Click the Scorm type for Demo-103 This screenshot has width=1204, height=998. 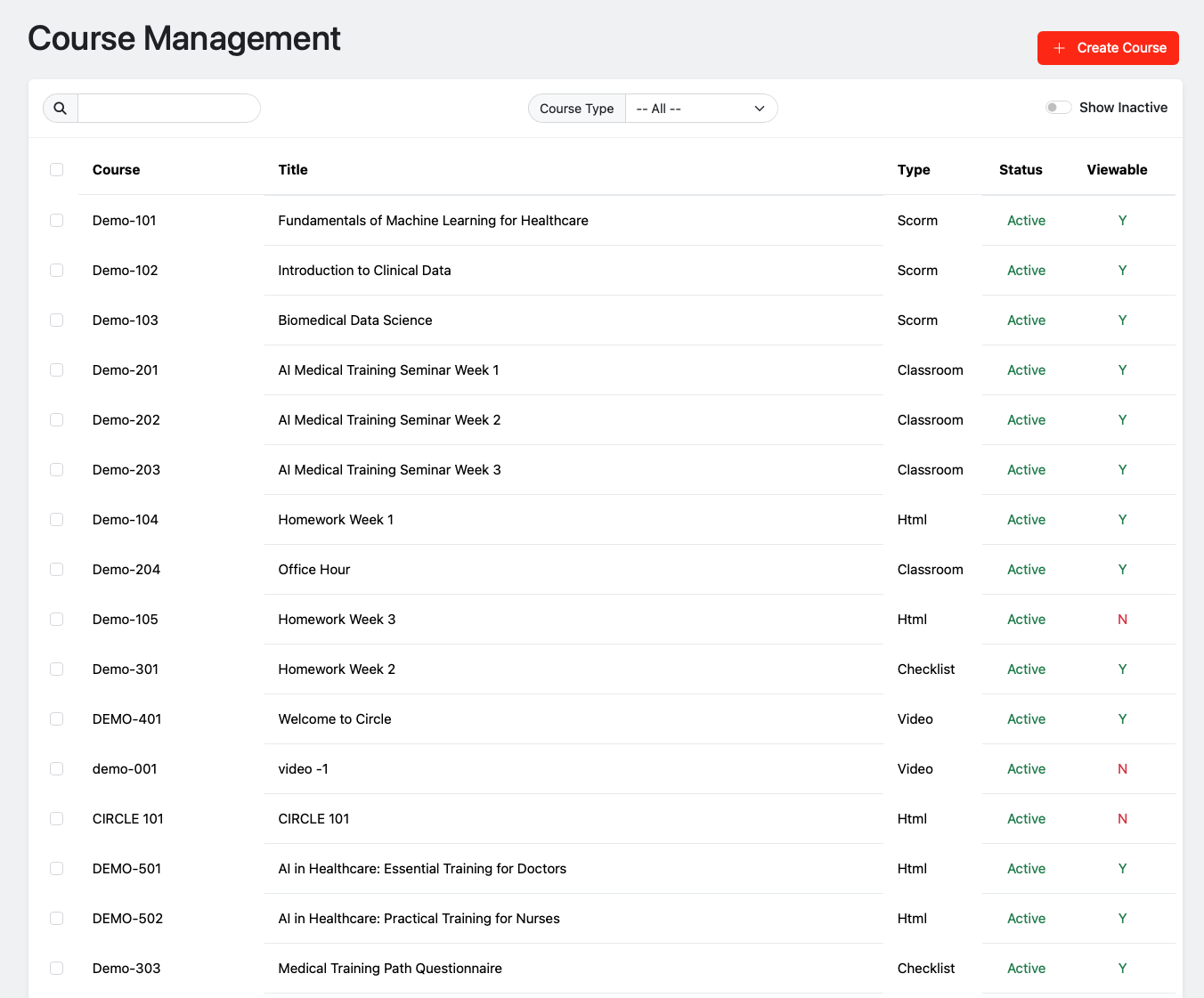(917, 320)
